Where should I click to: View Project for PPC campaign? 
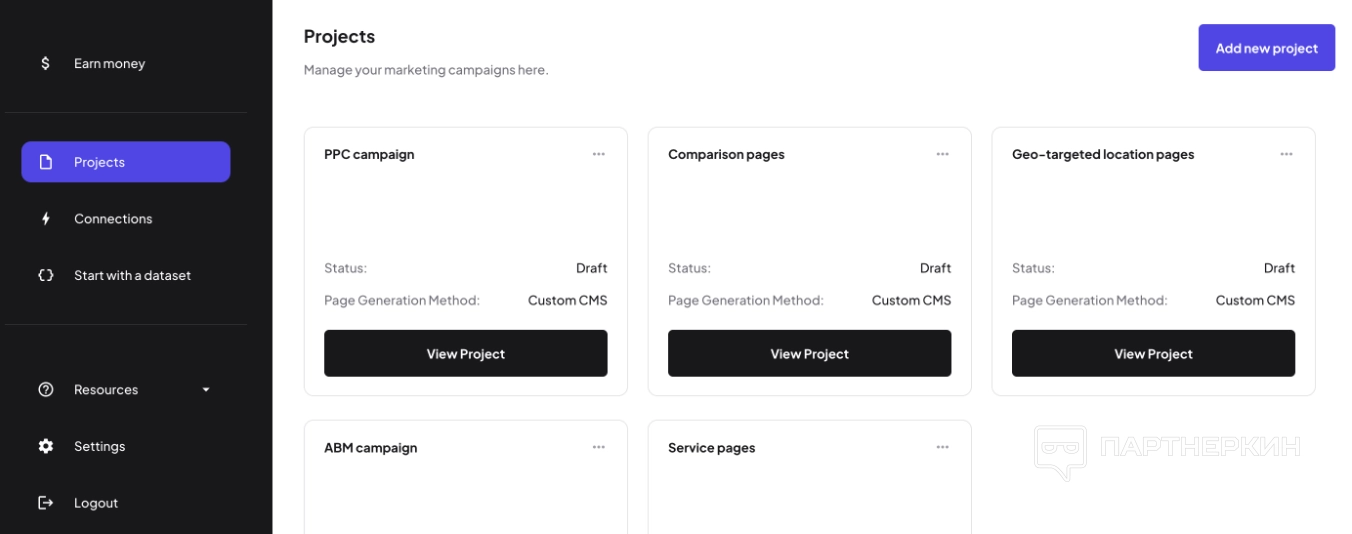(465, 354)
